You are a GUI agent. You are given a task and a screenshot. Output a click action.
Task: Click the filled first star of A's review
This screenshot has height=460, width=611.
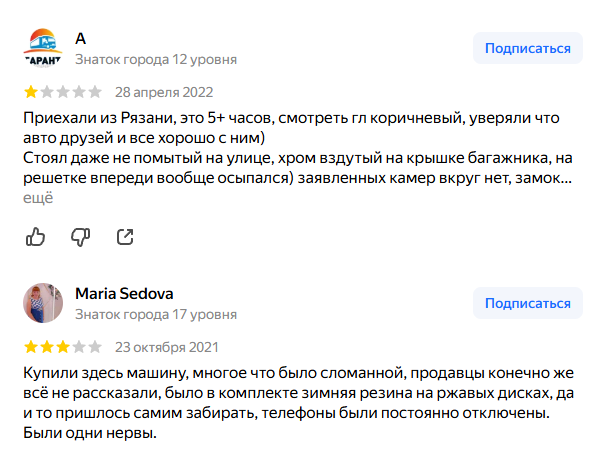tap(30, 92)
